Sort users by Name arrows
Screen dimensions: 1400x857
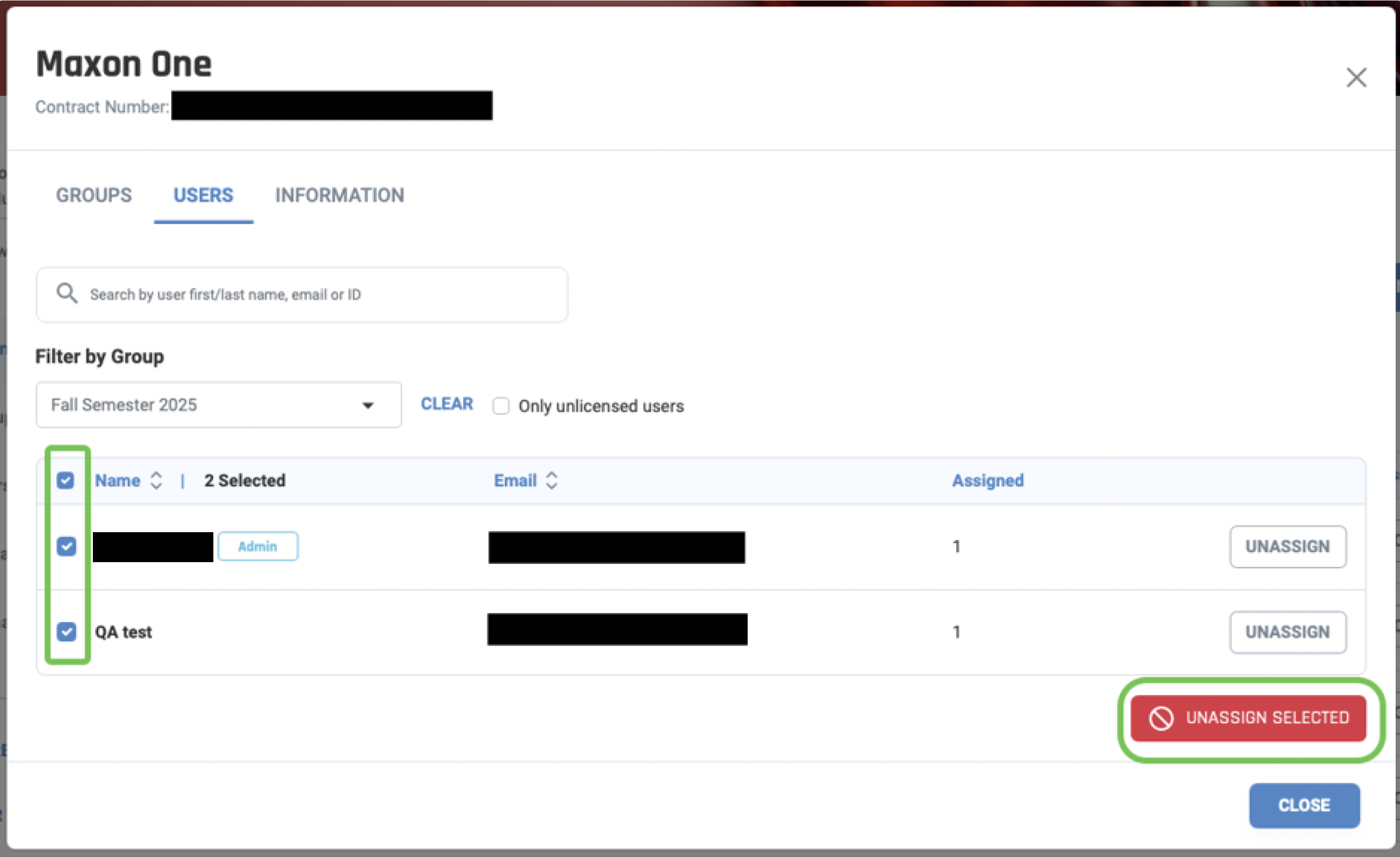[156, 481]
